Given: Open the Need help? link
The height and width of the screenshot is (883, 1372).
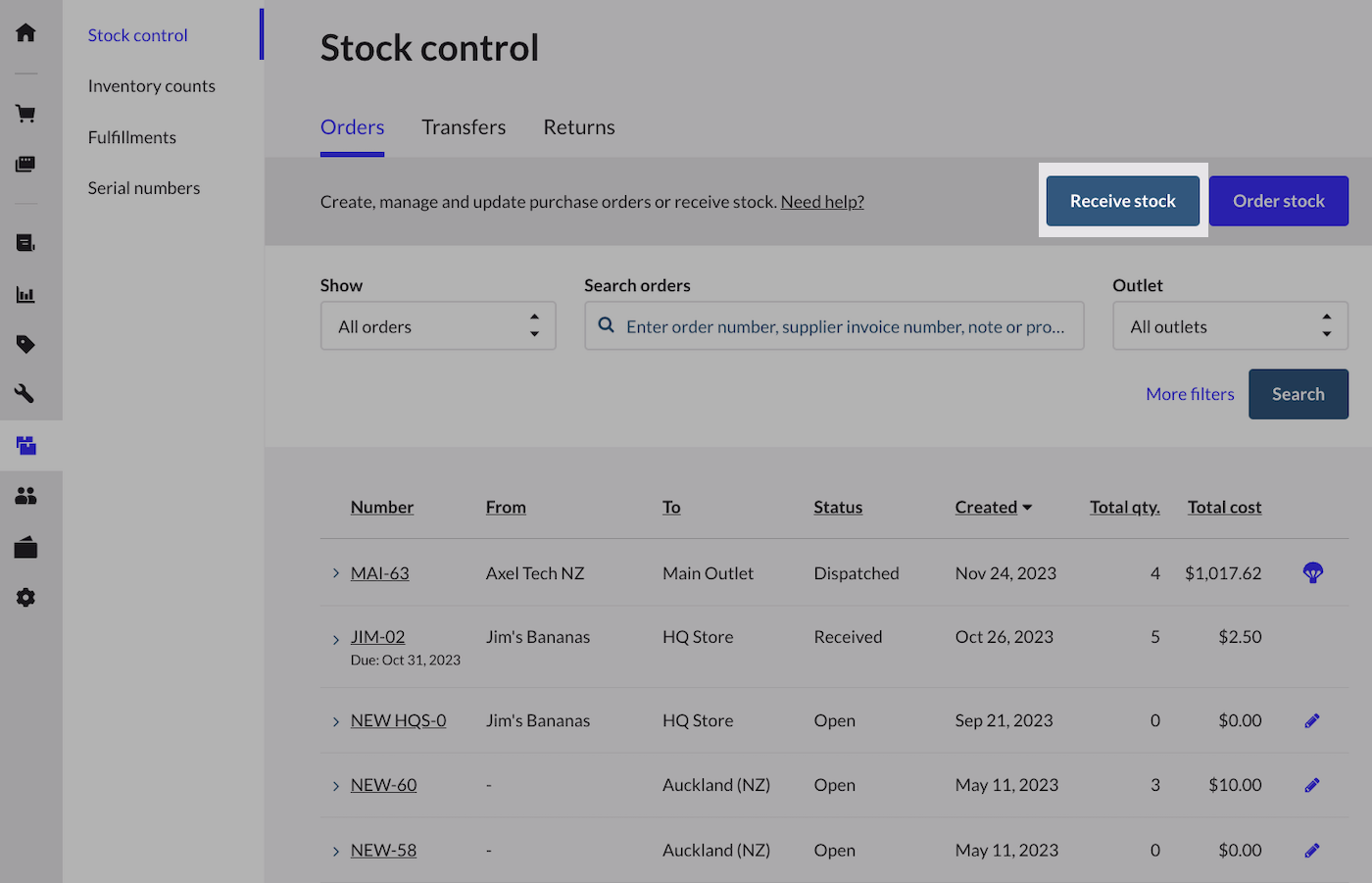Looking at the screenshot, I should click(822, 202).
